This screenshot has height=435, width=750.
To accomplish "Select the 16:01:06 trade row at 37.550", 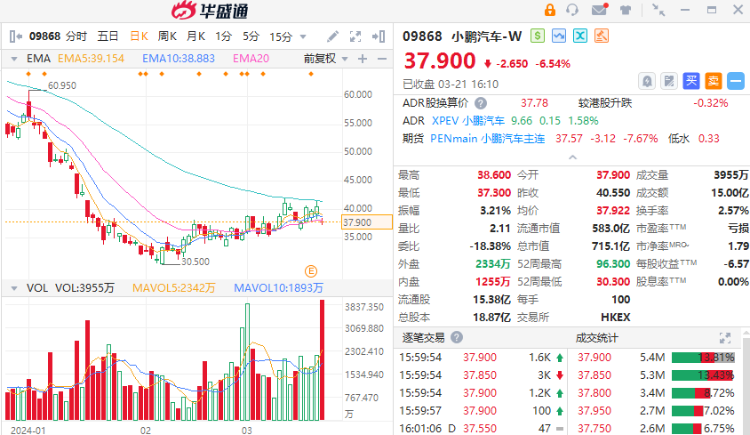I will tap(483, 428).
